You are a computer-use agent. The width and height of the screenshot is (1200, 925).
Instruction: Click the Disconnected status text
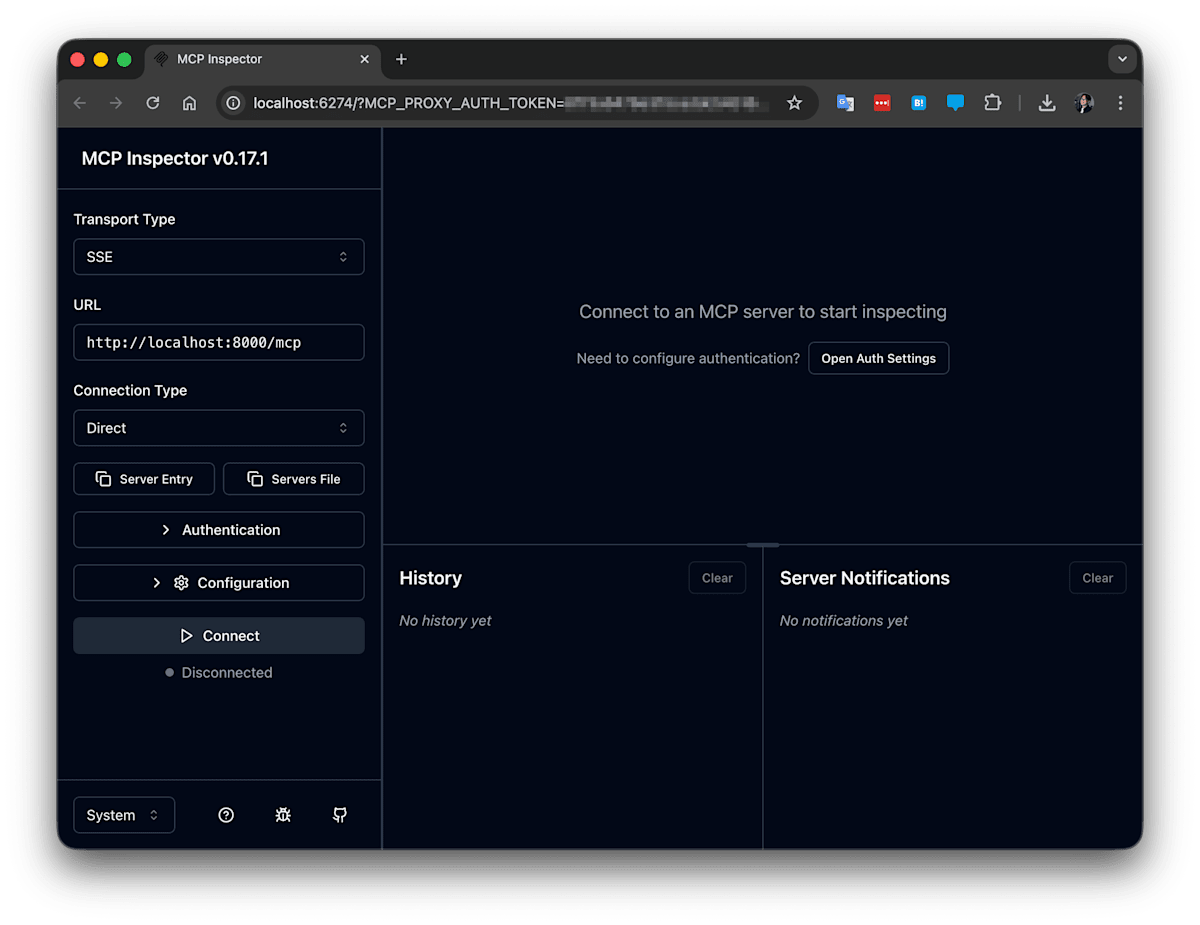[227, 673]
